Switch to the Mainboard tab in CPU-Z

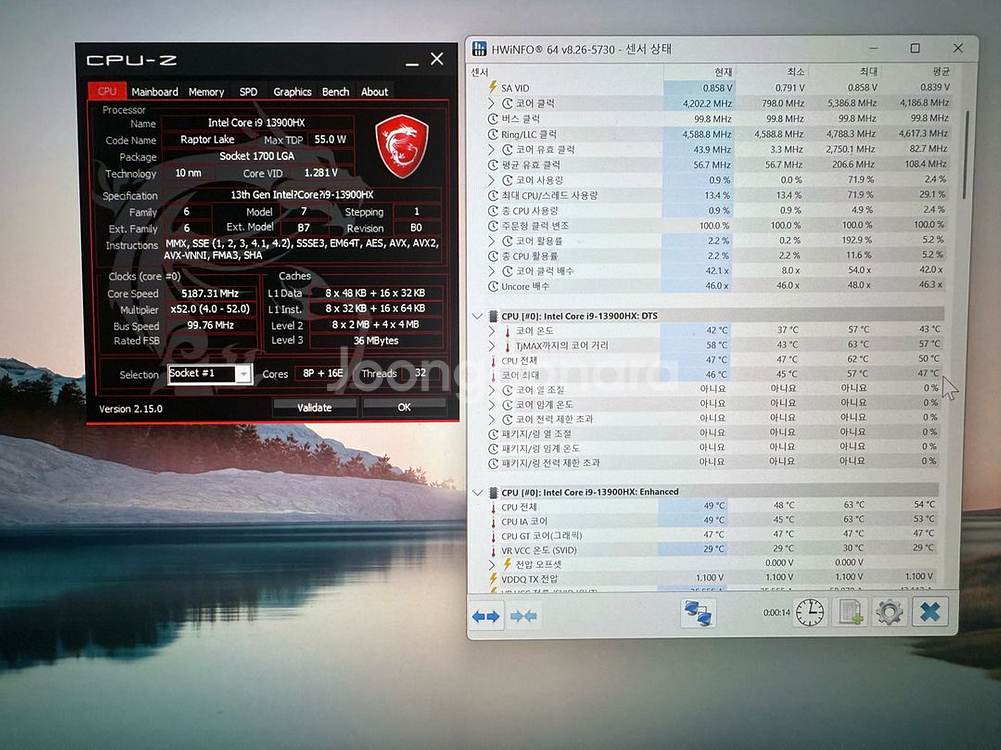(155, 92)
